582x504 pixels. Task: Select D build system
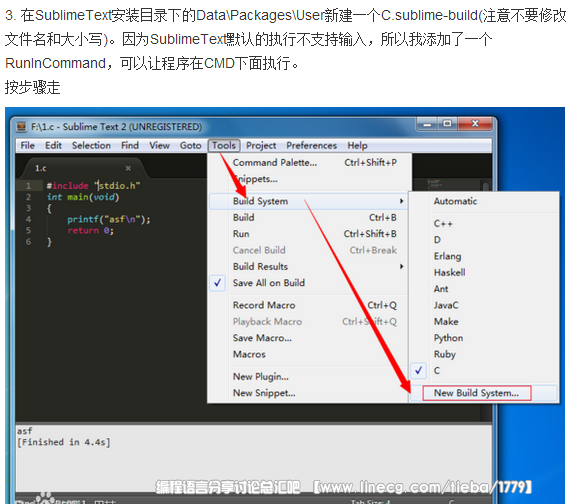click(x=484, y=240)
